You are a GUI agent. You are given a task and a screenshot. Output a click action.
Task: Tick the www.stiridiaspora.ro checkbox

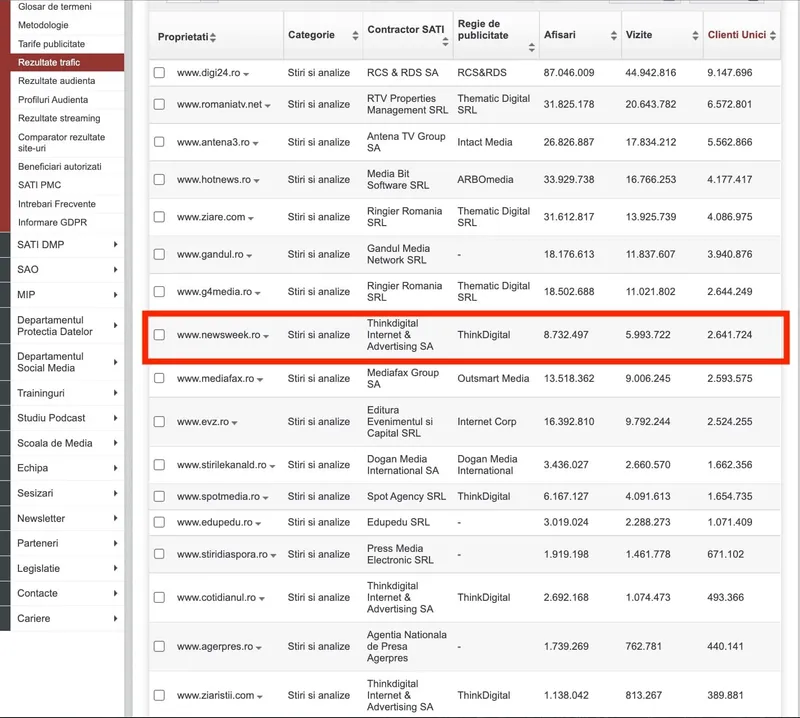[x=159, y=554]
